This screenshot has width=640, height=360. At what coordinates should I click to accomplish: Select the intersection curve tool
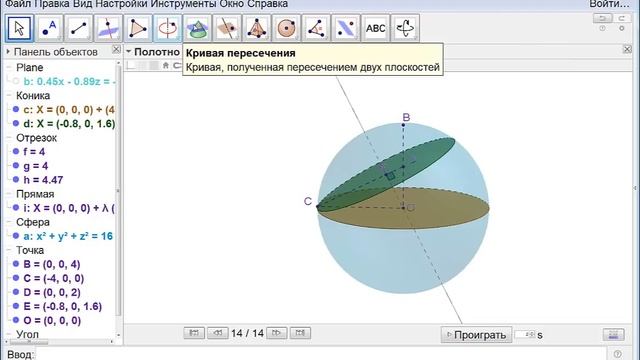pos(197,28)
